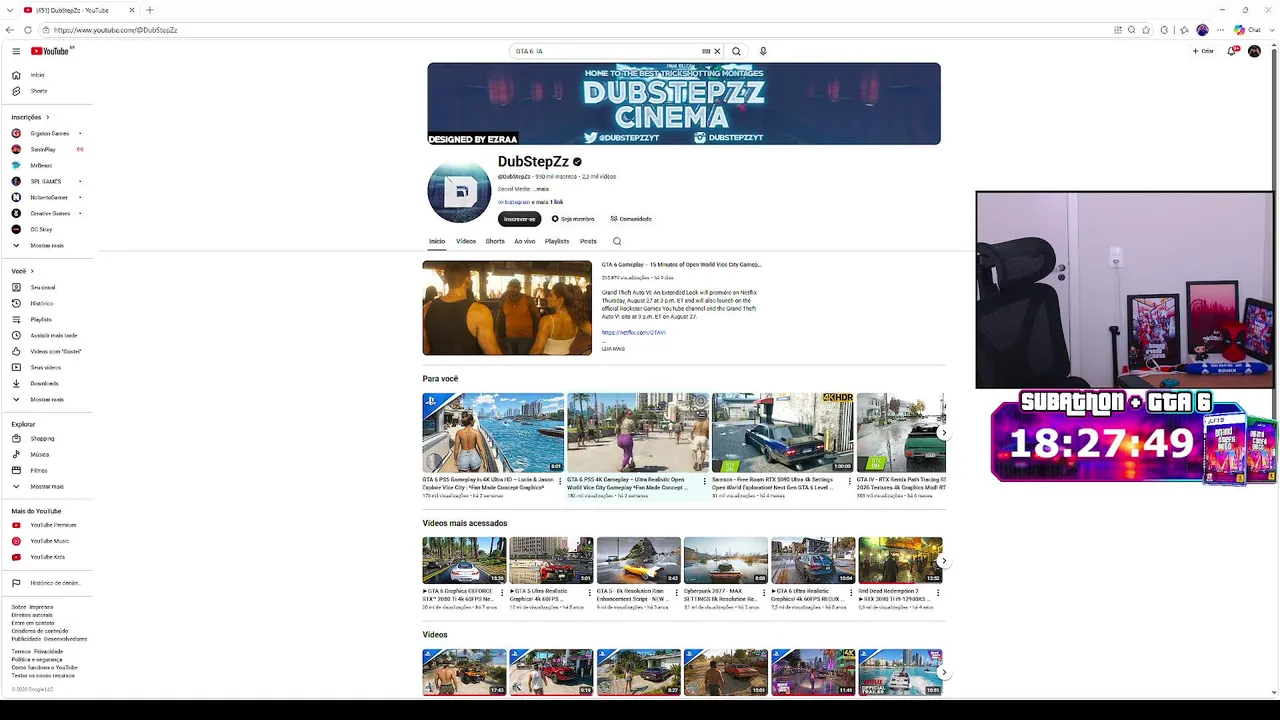
Task: Open the DubStepZz channel avatar
Action: [x=459, y=191]
